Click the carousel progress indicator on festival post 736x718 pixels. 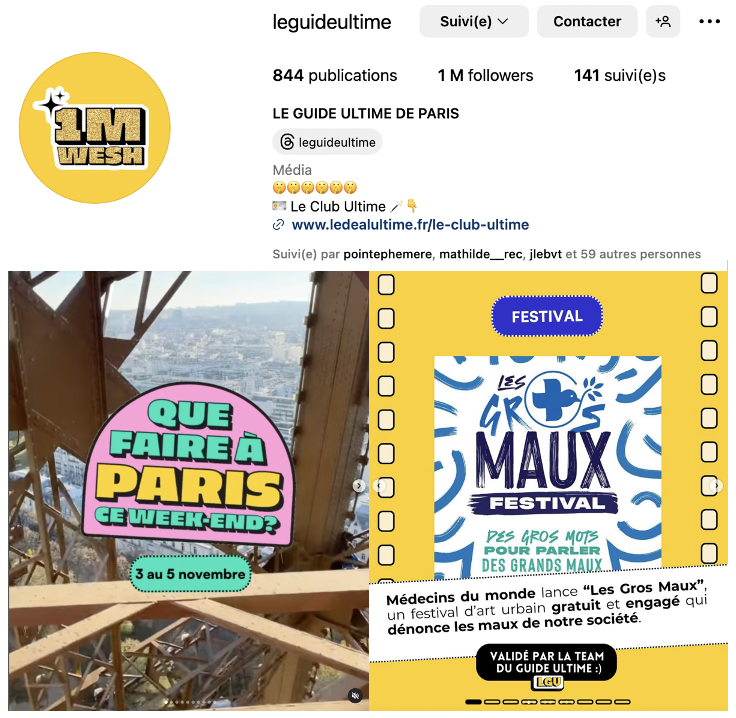547,702
